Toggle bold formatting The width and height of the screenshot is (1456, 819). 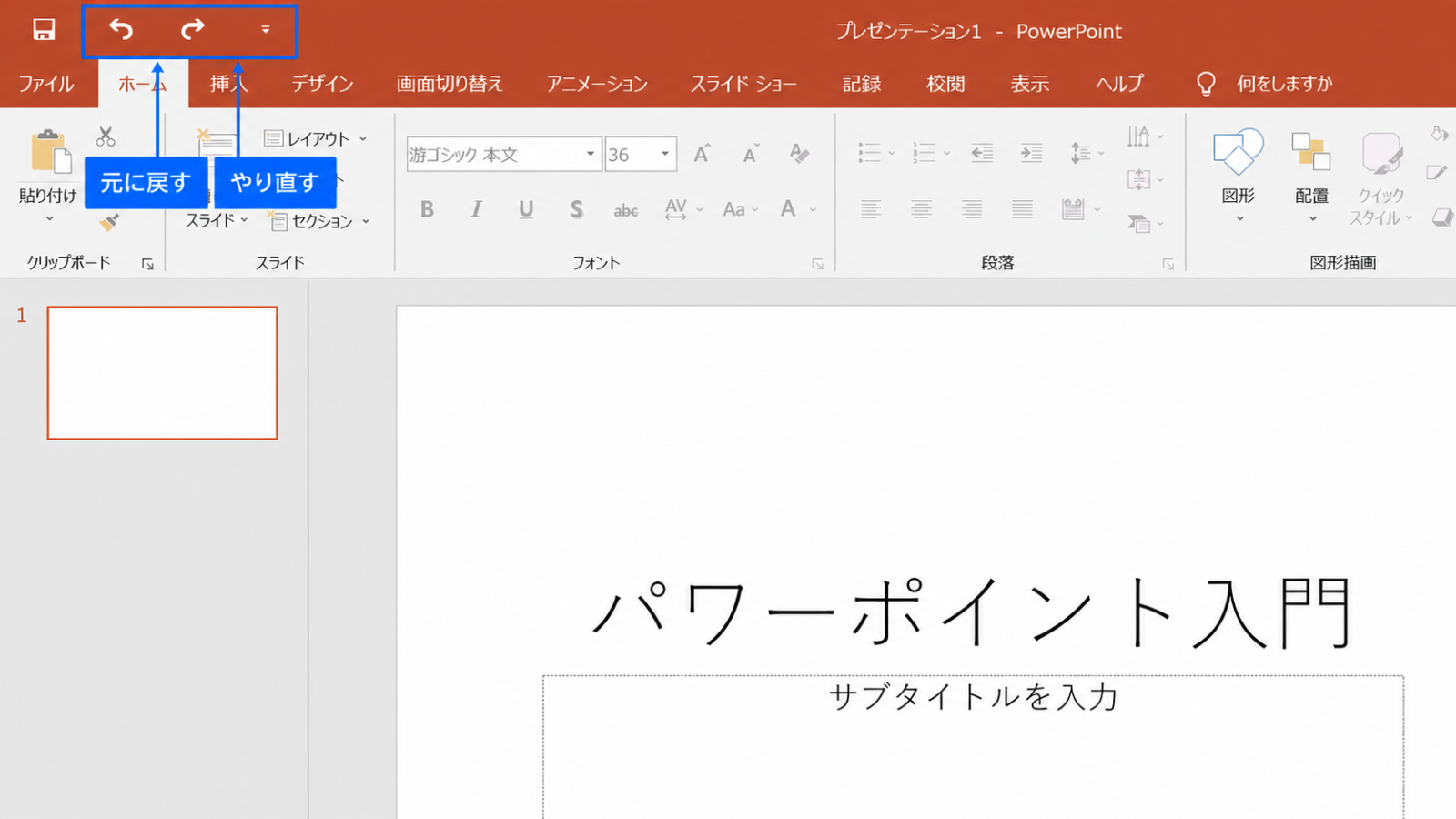point(427,210)
